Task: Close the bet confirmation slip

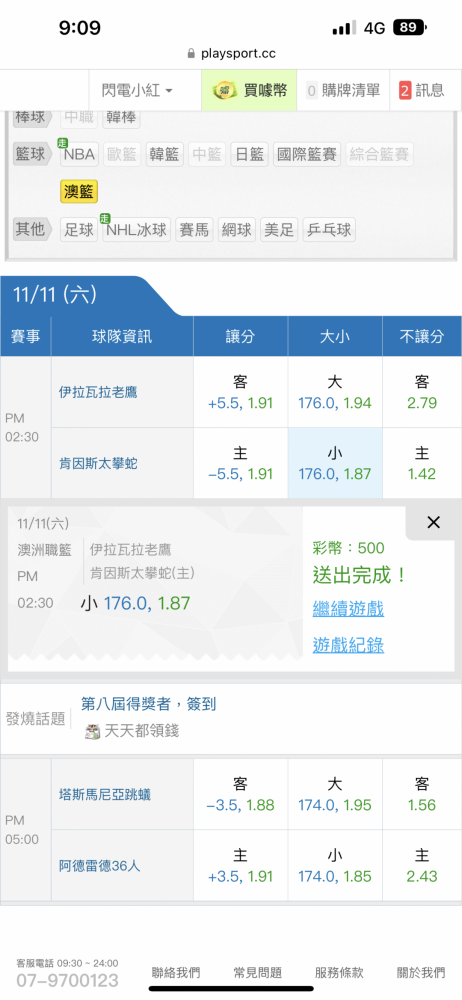Action: click(433, 522)
